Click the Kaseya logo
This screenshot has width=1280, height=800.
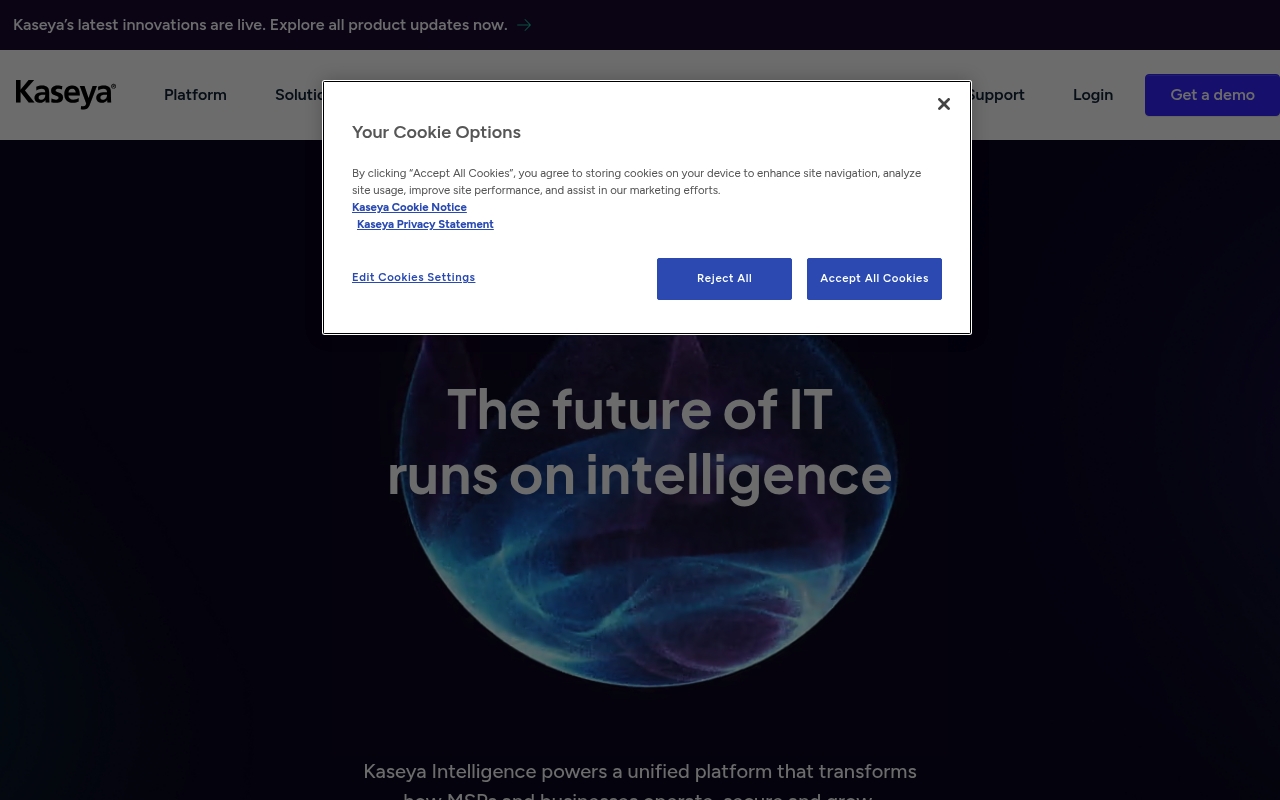[x=66, y=94]
